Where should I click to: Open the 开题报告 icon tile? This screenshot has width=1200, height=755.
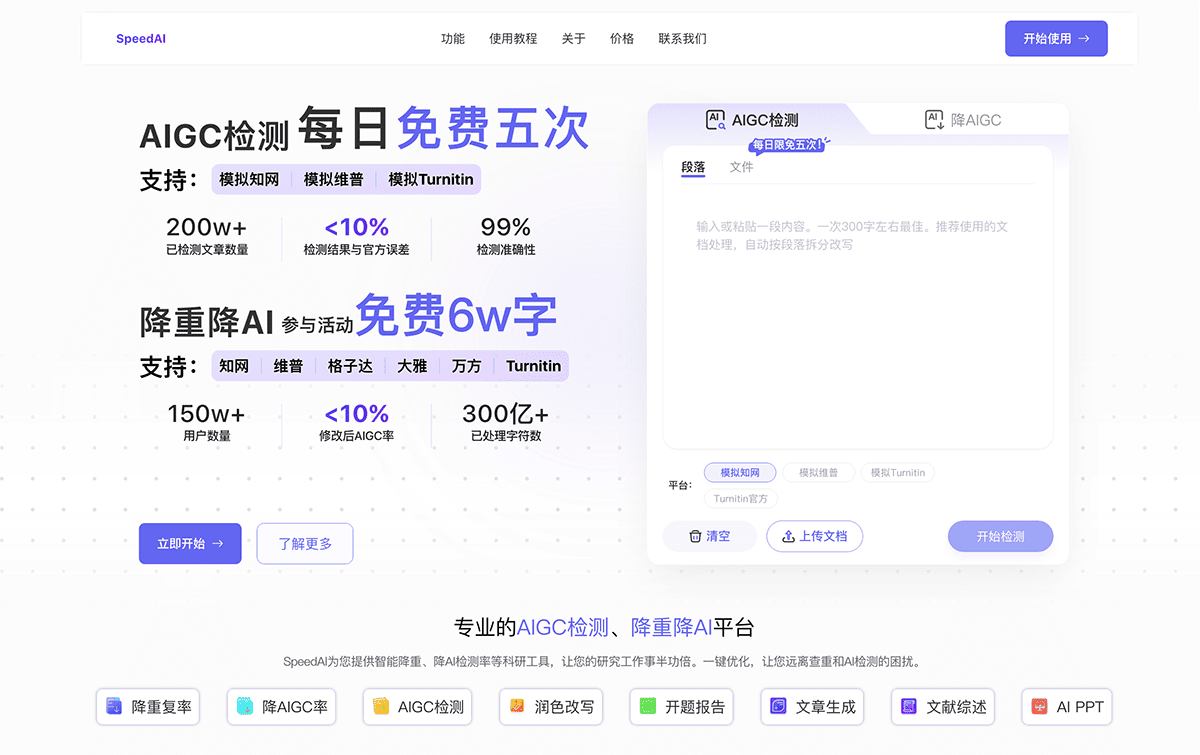click(648, 707)
